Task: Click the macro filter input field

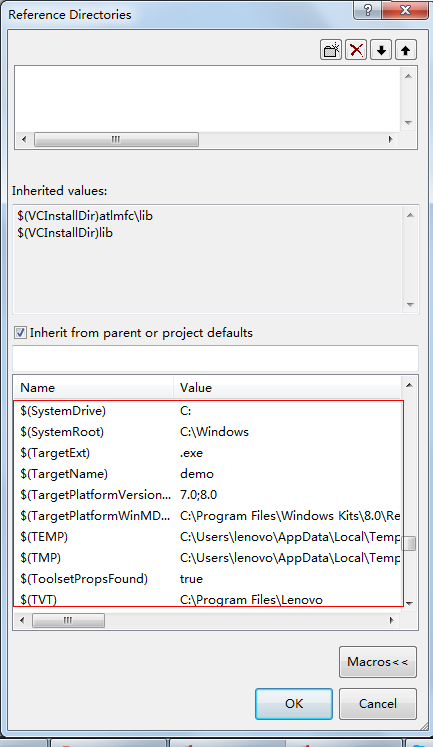Action: coord(215,358)
